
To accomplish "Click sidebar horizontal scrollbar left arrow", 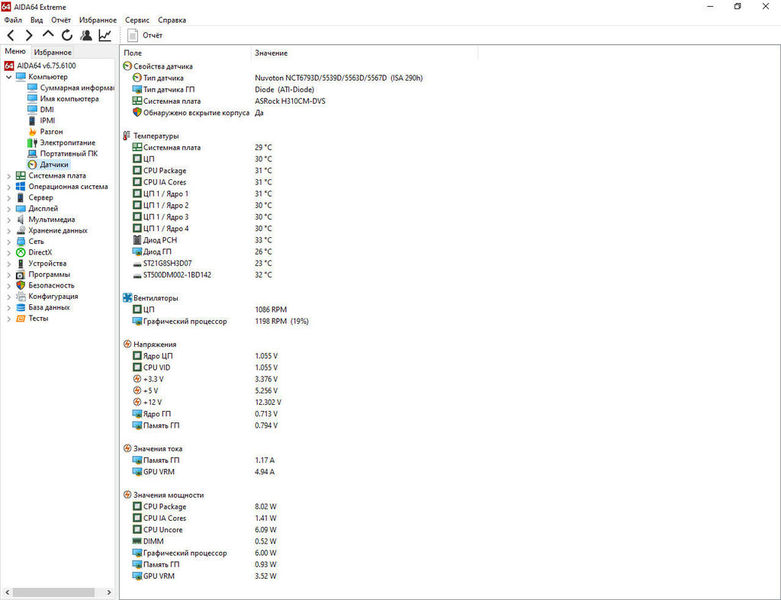I will coord(7,592).
